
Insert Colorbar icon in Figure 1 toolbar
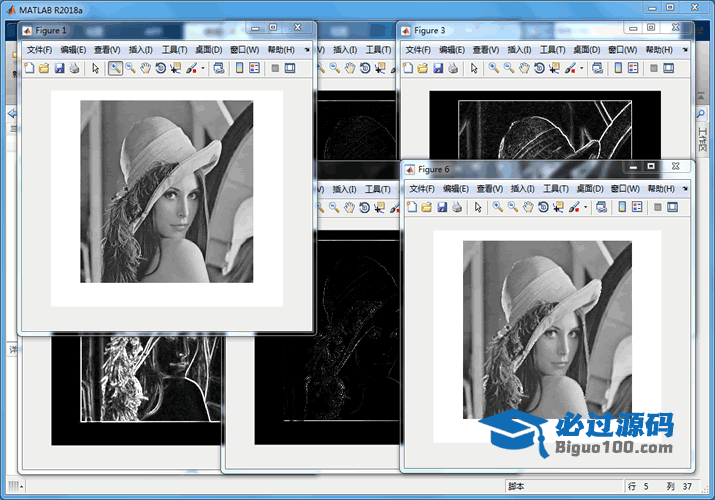240,68
